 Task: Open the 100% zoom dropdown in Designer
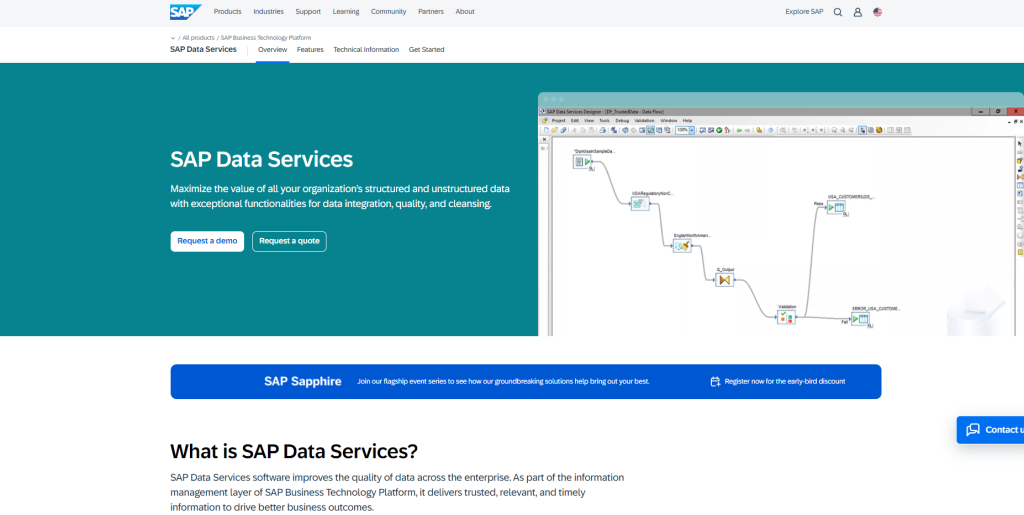(x=692, y=130)
